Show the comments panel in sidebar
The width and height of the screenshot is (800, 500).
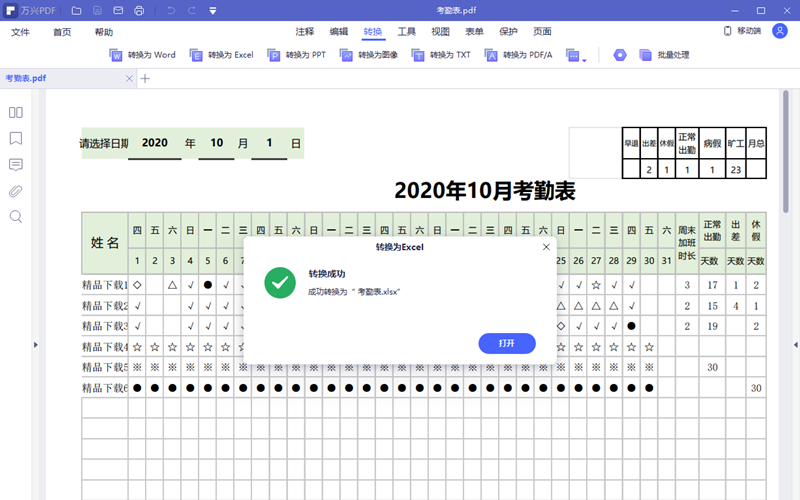(x=16, y=165)
